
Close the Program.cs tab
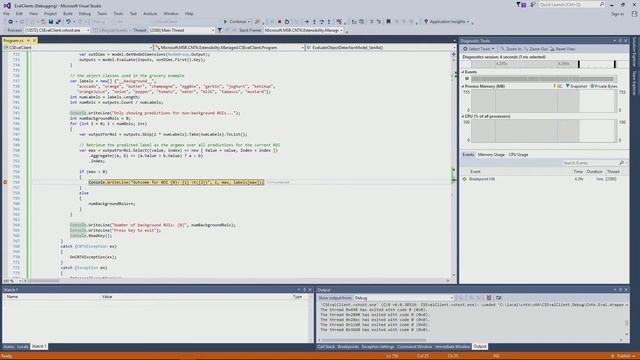pos(34,41)
